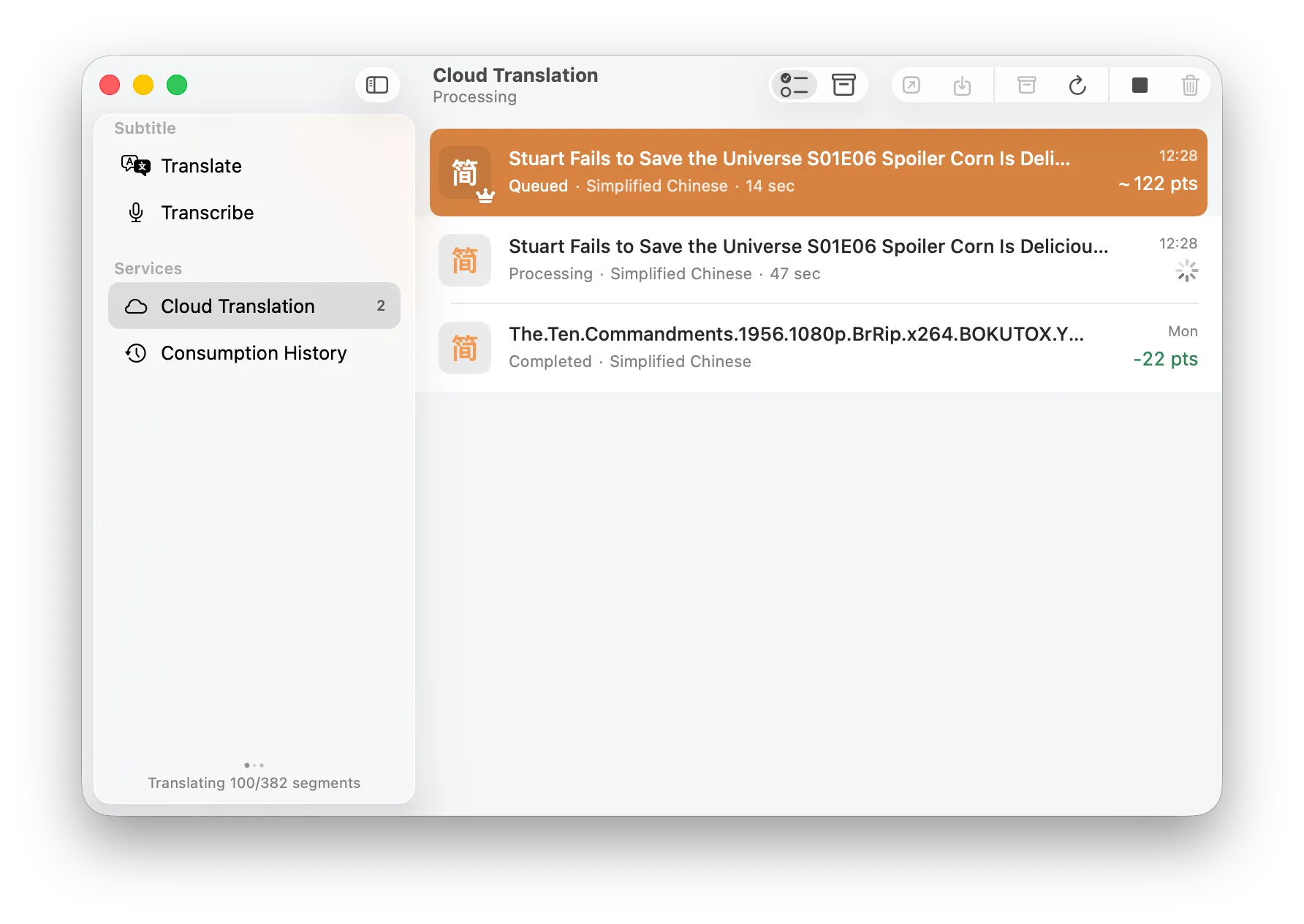
Task: Click the trash delete toolbar icon
Action: (x=1190, y=86)
